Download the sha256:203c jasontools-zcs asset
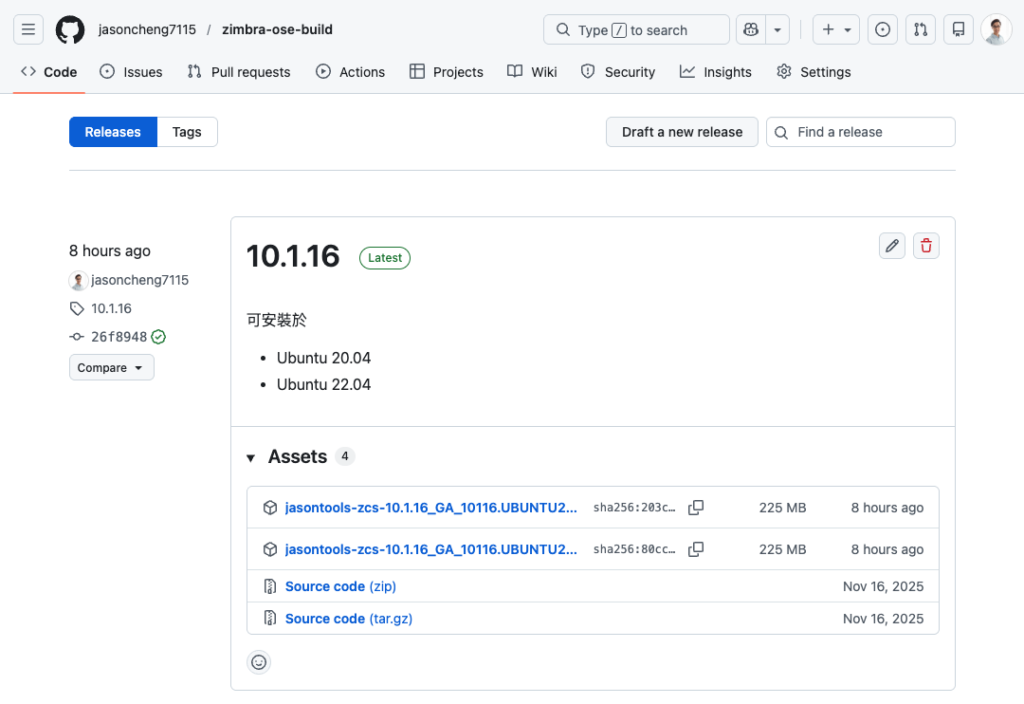 click(431, 507)
